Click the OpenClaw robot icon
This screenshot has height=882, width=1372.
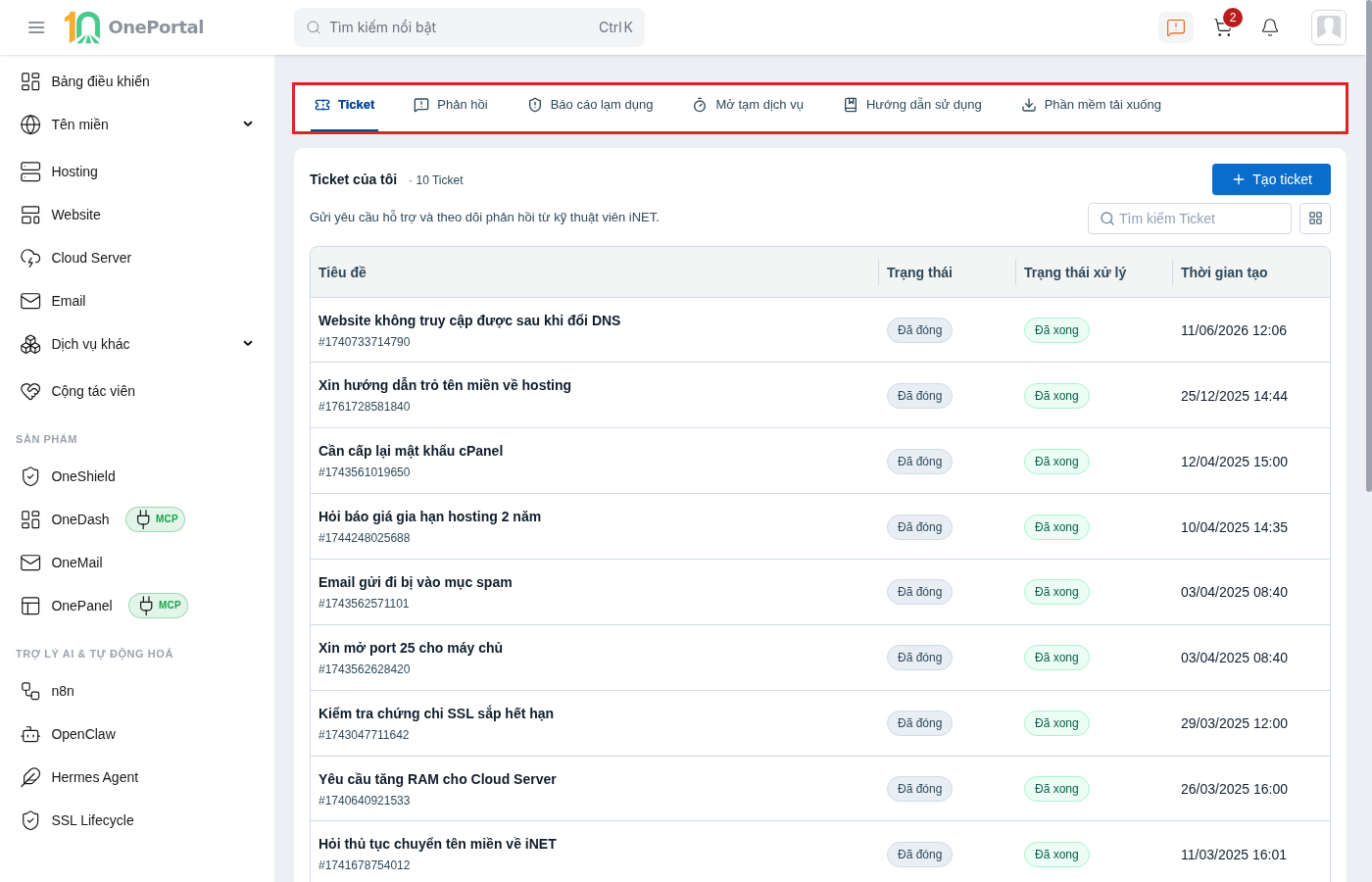[x=30, y=734]
